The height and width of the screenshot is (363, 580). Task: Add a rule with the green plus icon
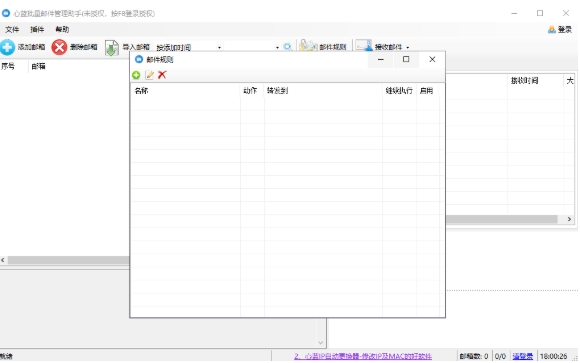click(x=136, y=75)
